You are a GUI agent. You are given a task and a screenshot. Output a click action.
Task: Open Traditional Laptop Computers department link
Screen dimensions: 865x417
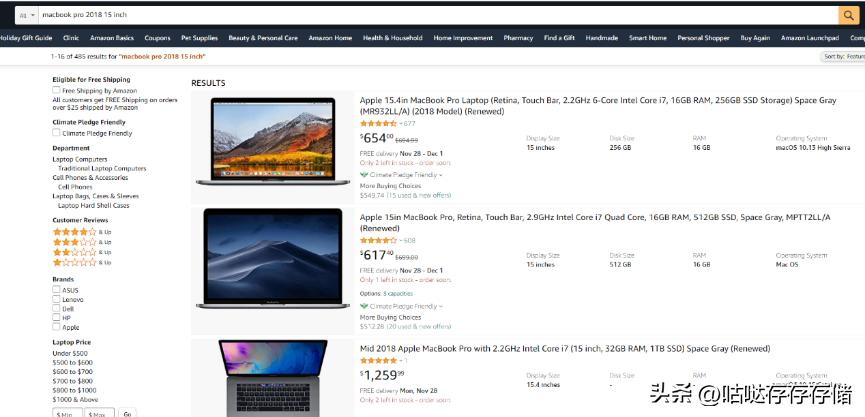pos(102,168)
